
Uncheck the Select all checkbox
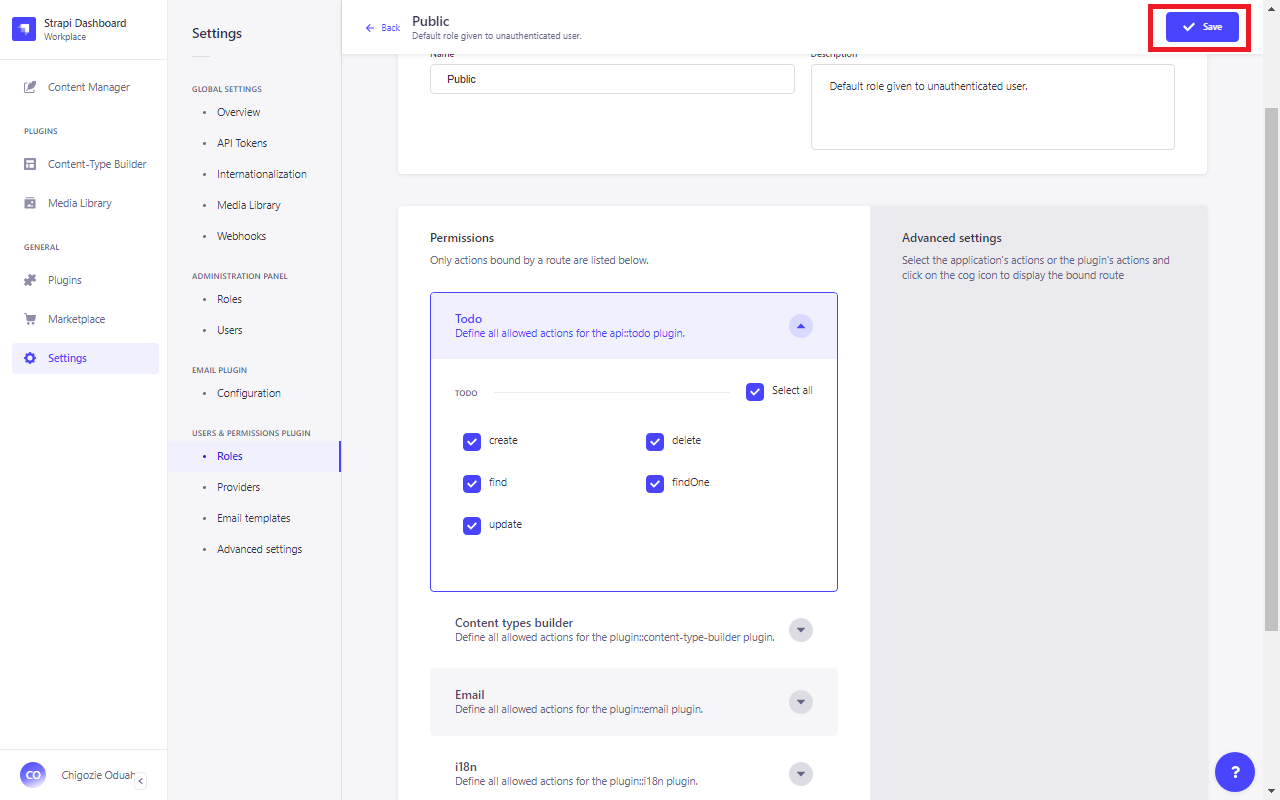point(755,392)
